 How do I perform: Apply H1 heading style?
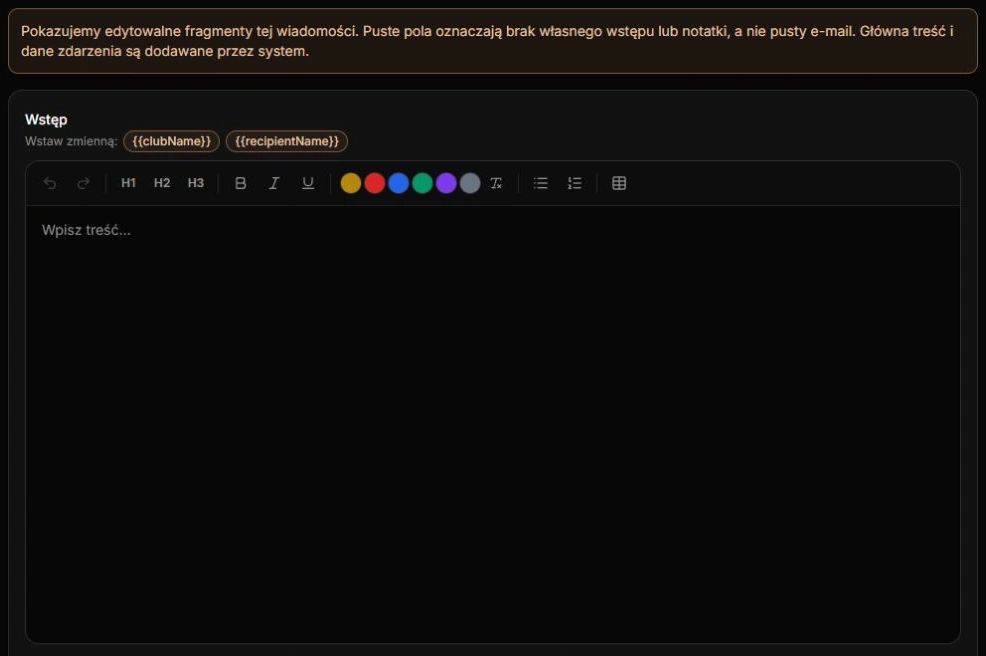click(128, 183)
